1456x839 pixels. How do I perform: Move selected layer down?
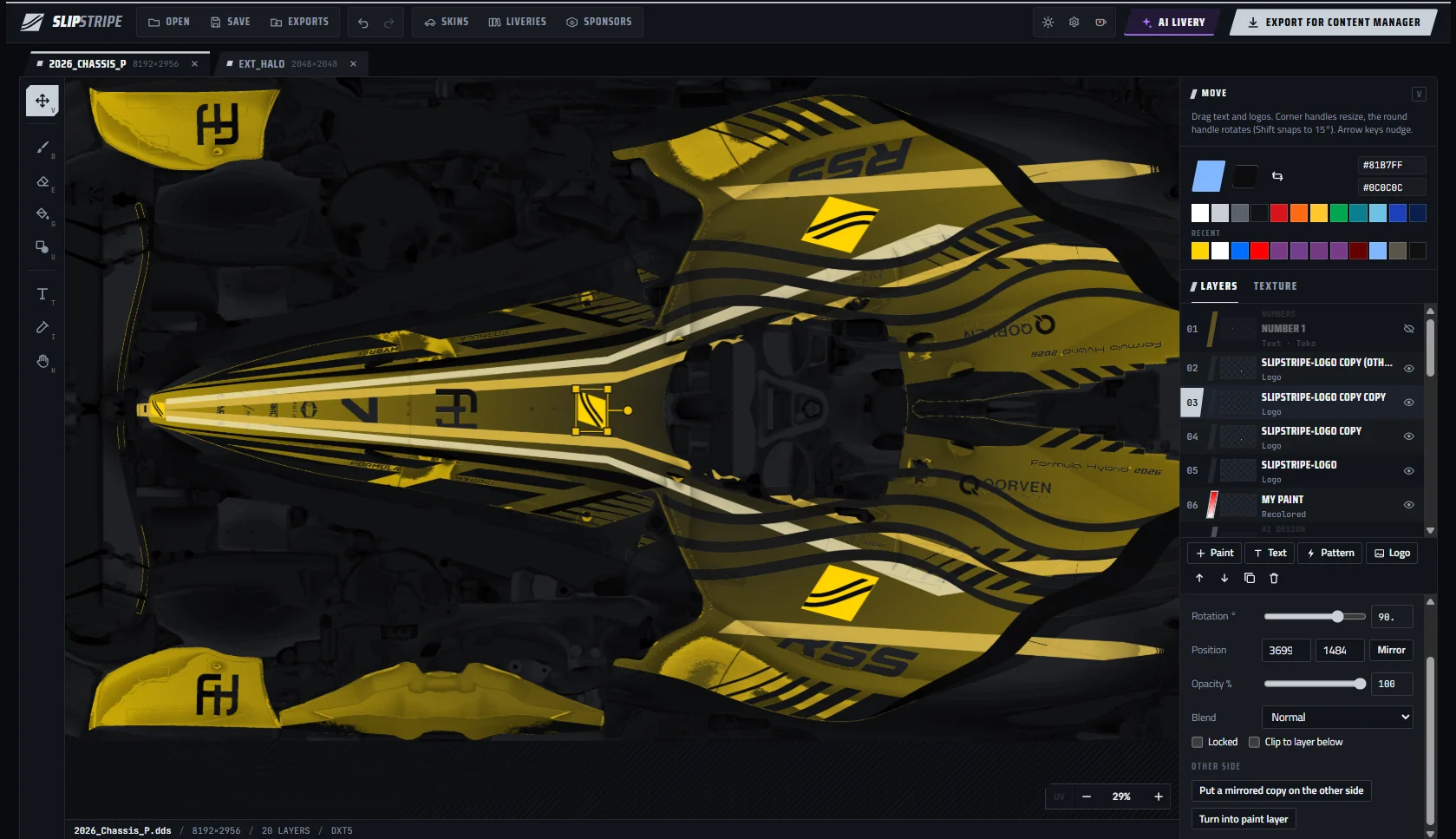tap(1224, 578)
